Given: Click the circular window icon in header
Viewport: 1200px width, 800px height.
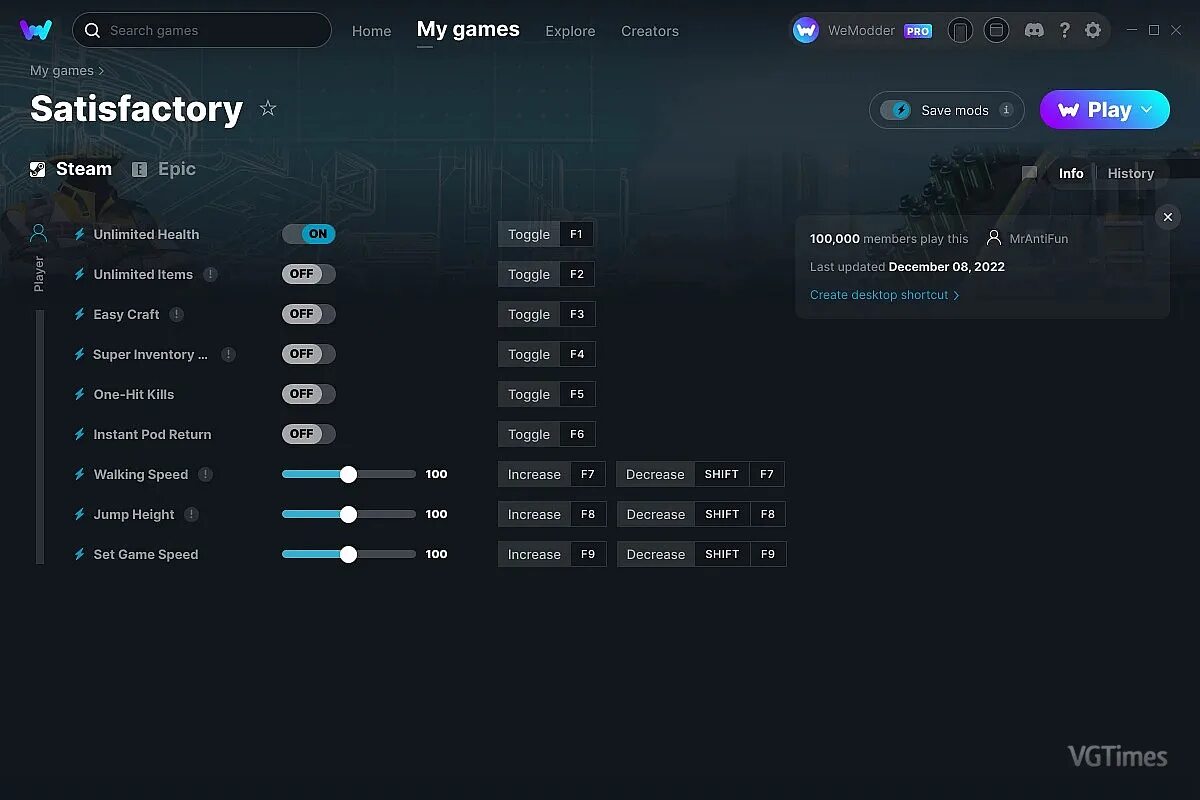Looking at the screenshot, I should [996, 30].
